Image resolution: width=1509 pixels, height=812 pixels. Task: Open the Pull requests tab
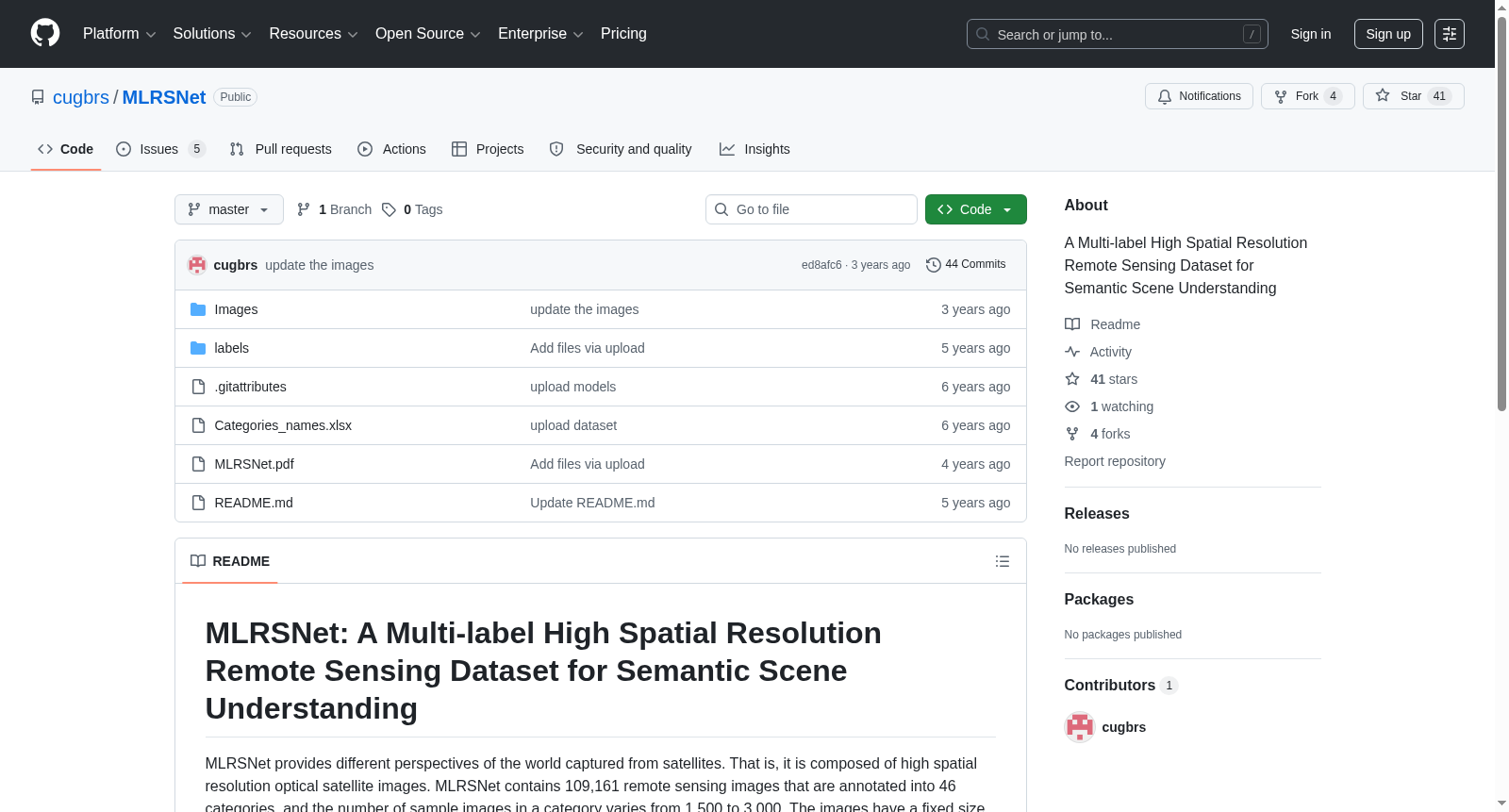tap(281, 149)
